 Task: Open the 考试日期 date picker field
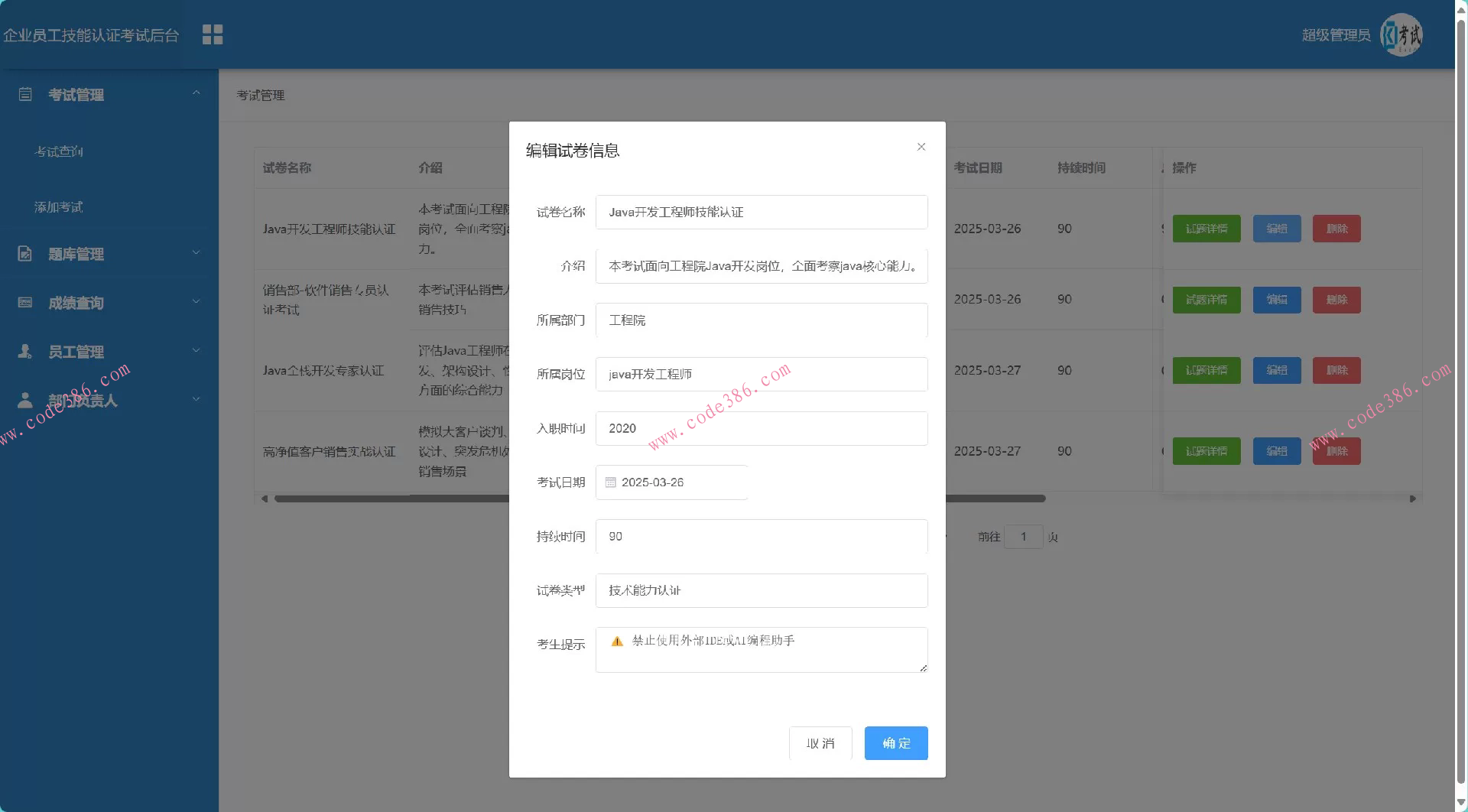tap(672, 482)
